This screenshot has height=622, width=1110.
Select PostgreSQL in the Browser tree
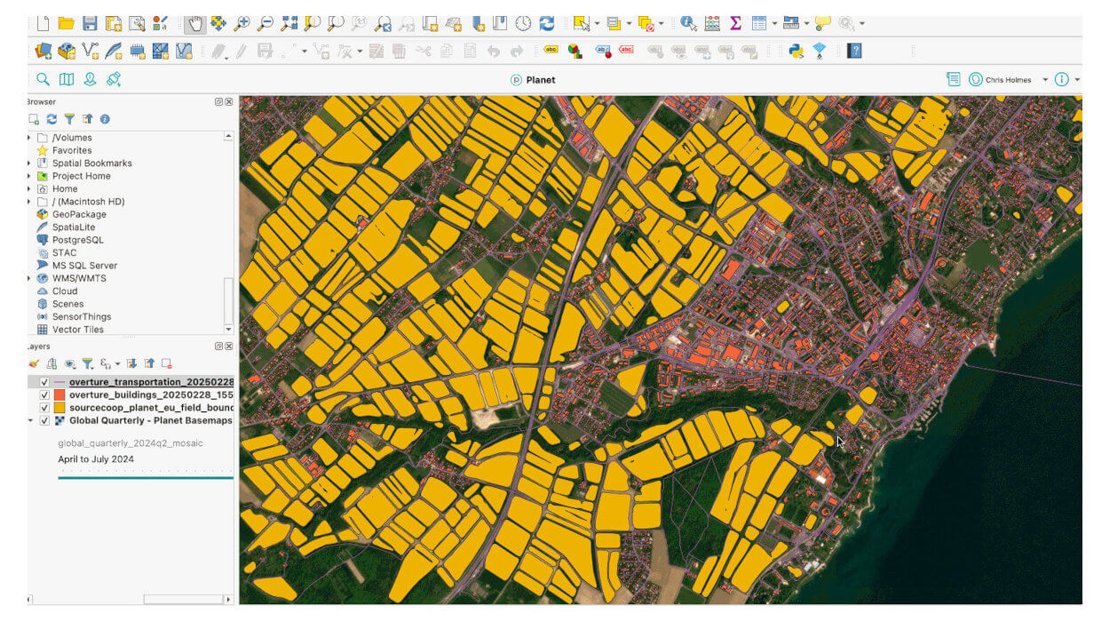click(x=77, y=240)
